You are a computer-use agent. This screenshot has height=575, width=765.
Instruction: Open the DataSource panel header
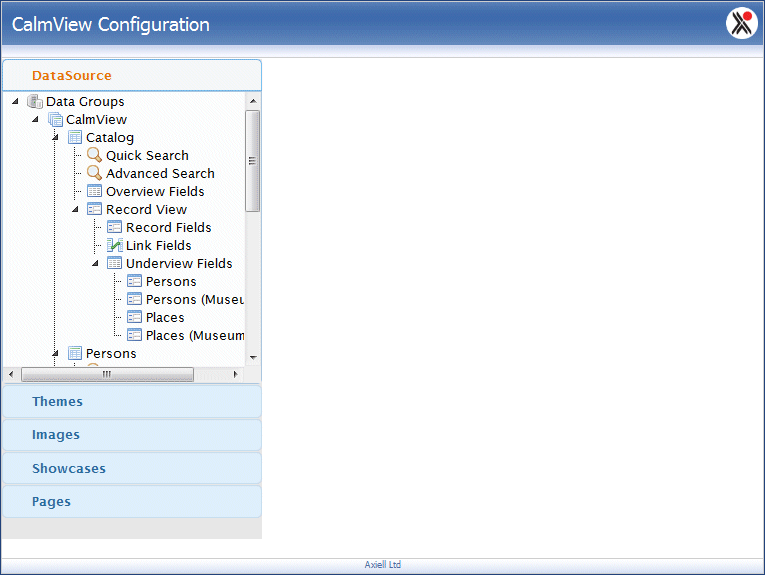click(132, 76)
